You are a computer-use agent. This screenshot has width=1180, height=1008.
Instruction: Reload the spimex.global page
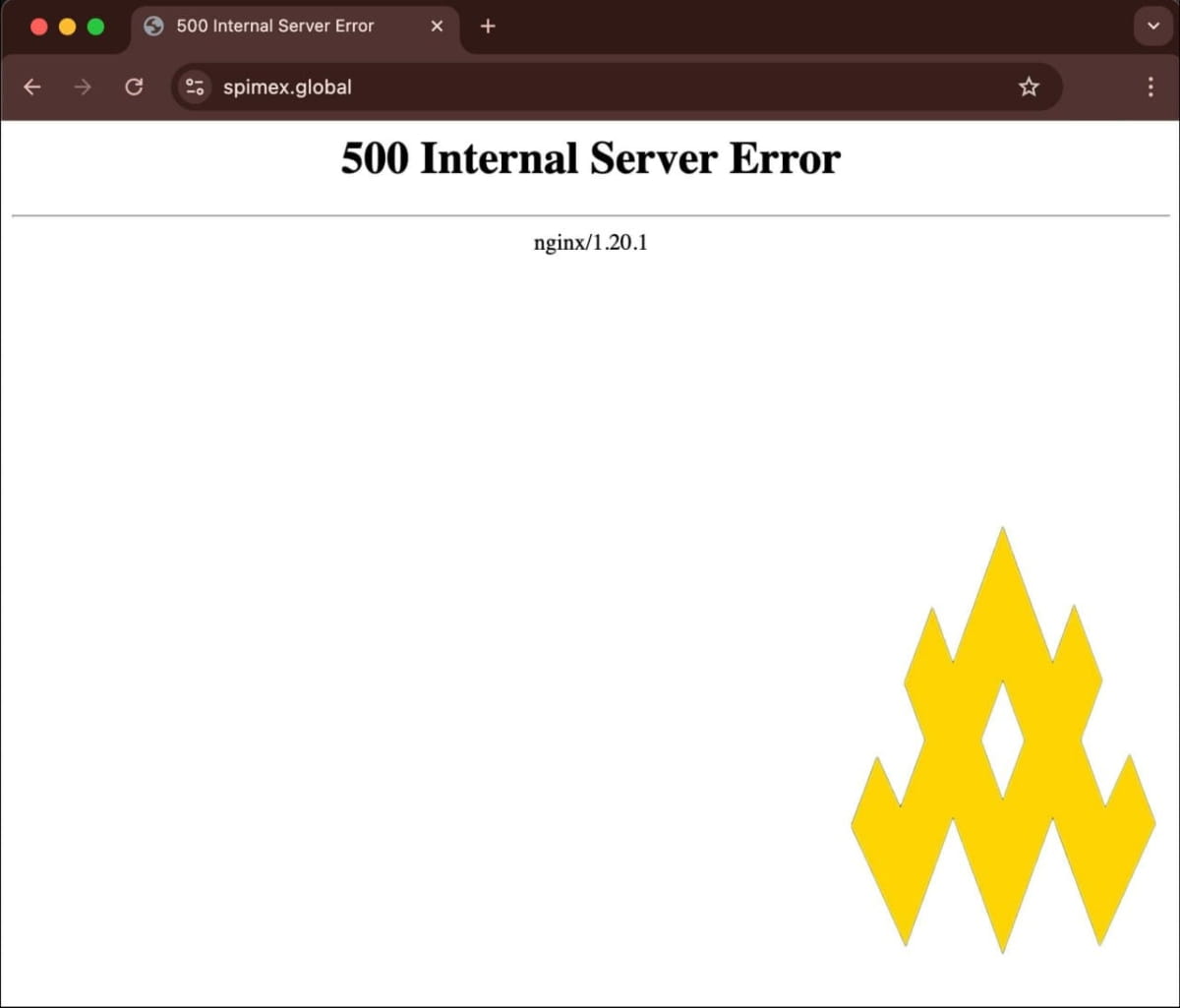point(134,87)
